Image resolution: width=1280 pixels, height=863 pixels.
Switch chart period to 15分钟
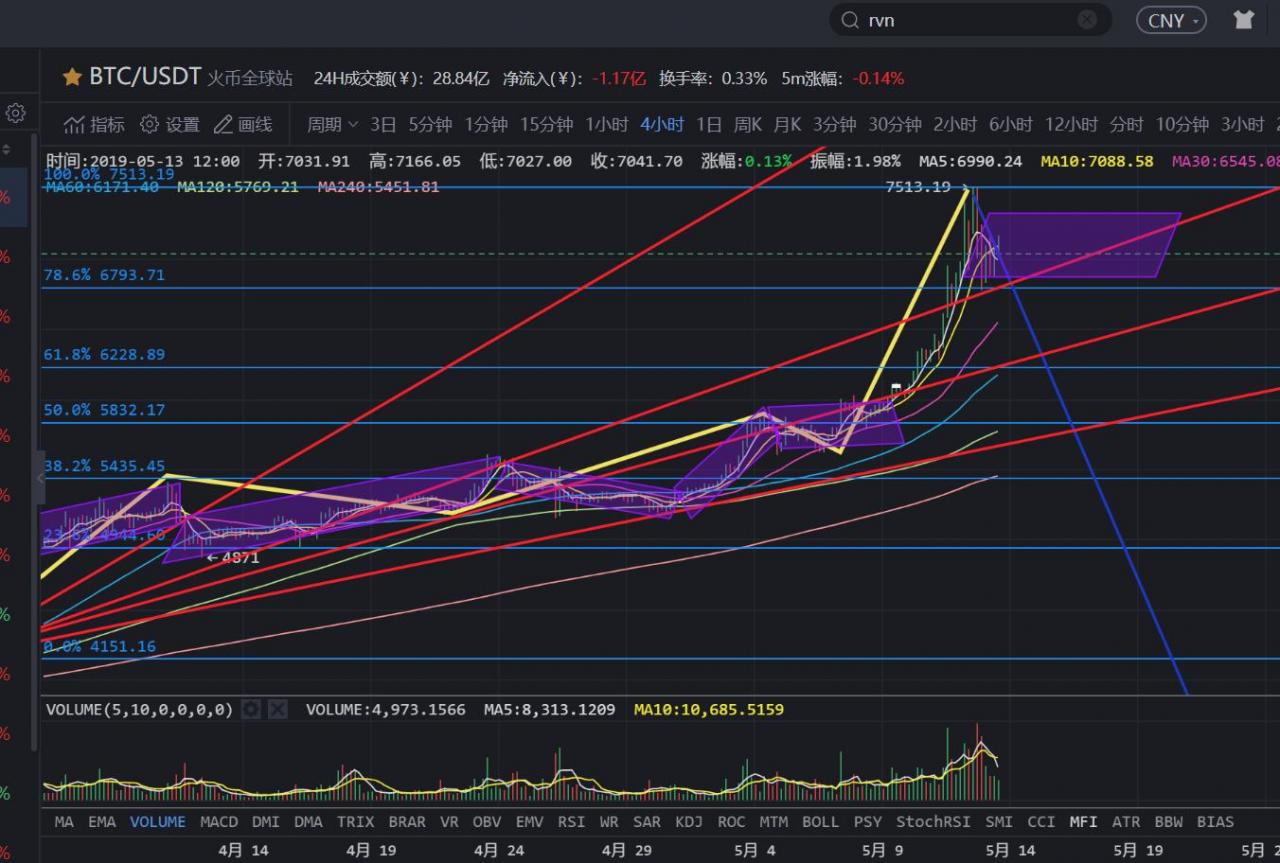click(x=546, y=125)
